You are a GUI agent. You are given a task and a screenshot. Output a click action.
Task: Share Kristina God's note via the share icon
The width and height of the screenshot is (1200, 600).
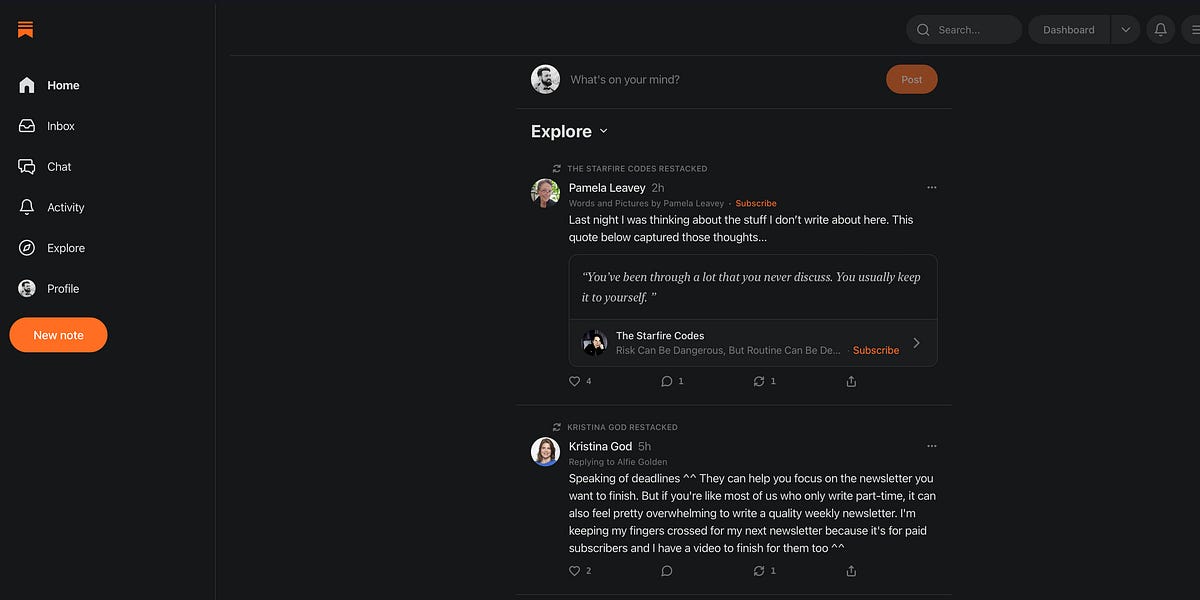click(x=850, y=570)
